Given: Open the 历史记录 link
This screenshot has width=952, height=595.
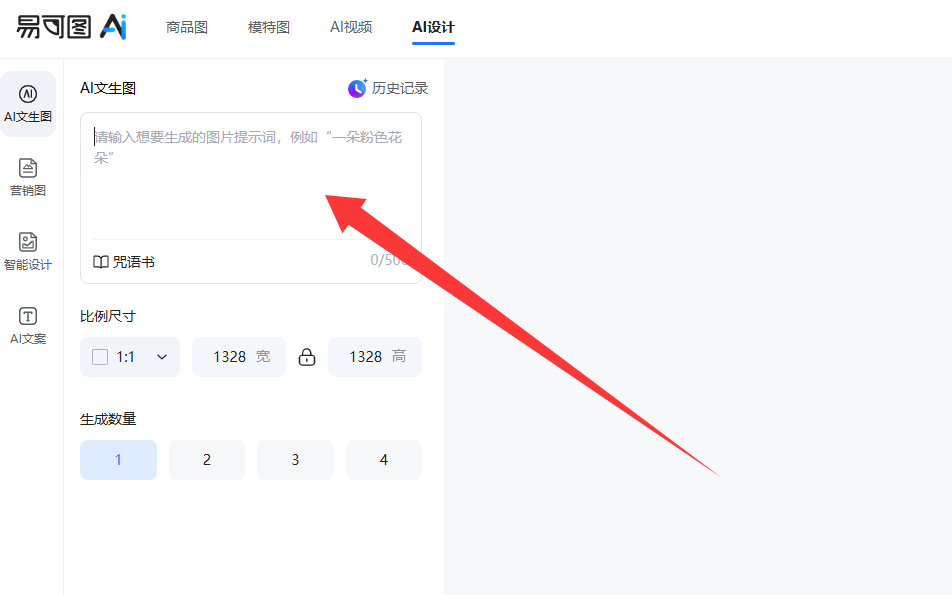Looking at the screenshot, I should click(x=397, y=88).
